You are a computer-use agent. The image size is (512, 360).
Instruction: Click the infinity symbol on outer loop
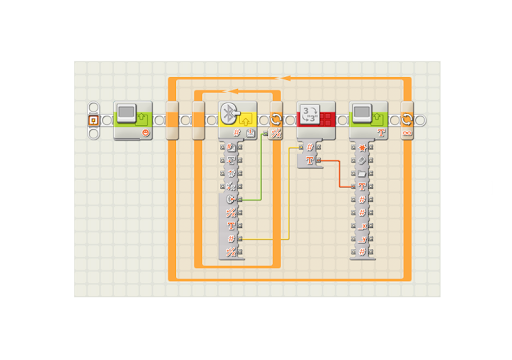[407, 133]
